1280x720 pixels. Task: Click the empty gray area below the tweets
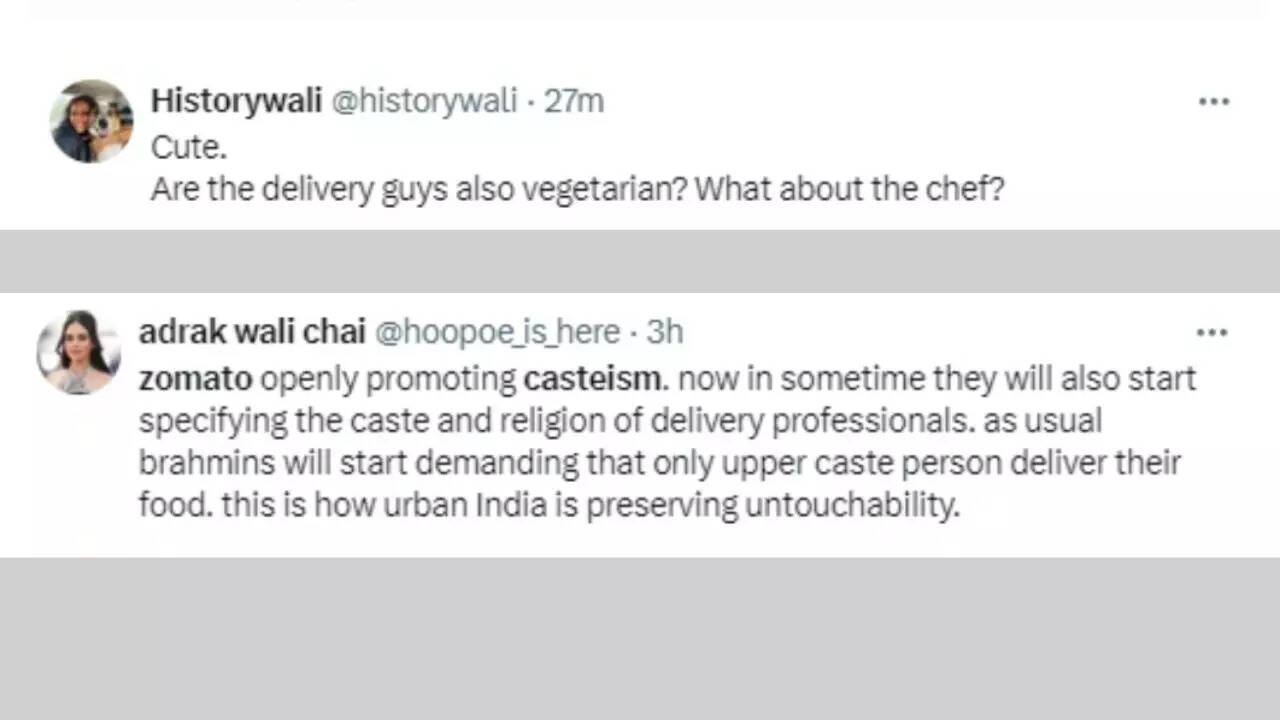640,638
